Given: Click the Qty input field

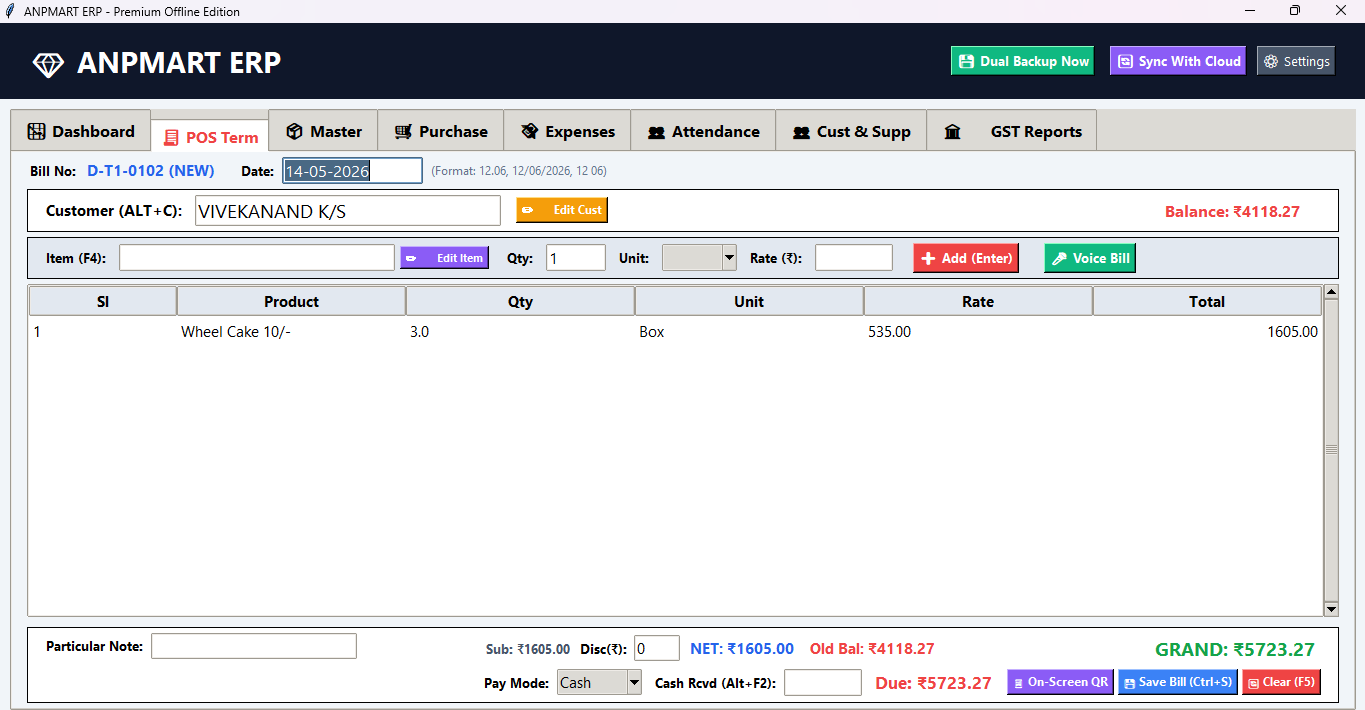Looking at the screenshot, I should (x=575, y=258).
